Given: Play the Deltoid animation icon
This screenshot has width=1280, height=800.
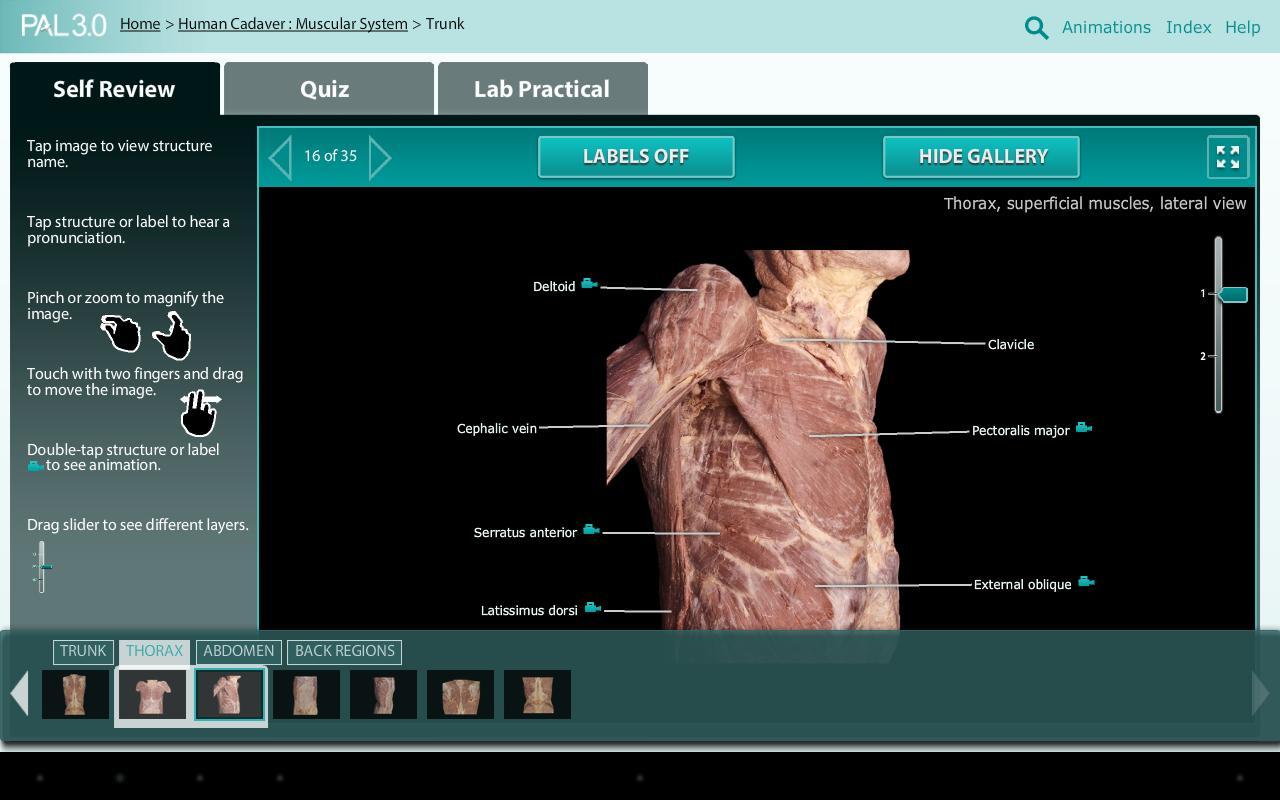Looking at the screenshot, I should 590,283.
